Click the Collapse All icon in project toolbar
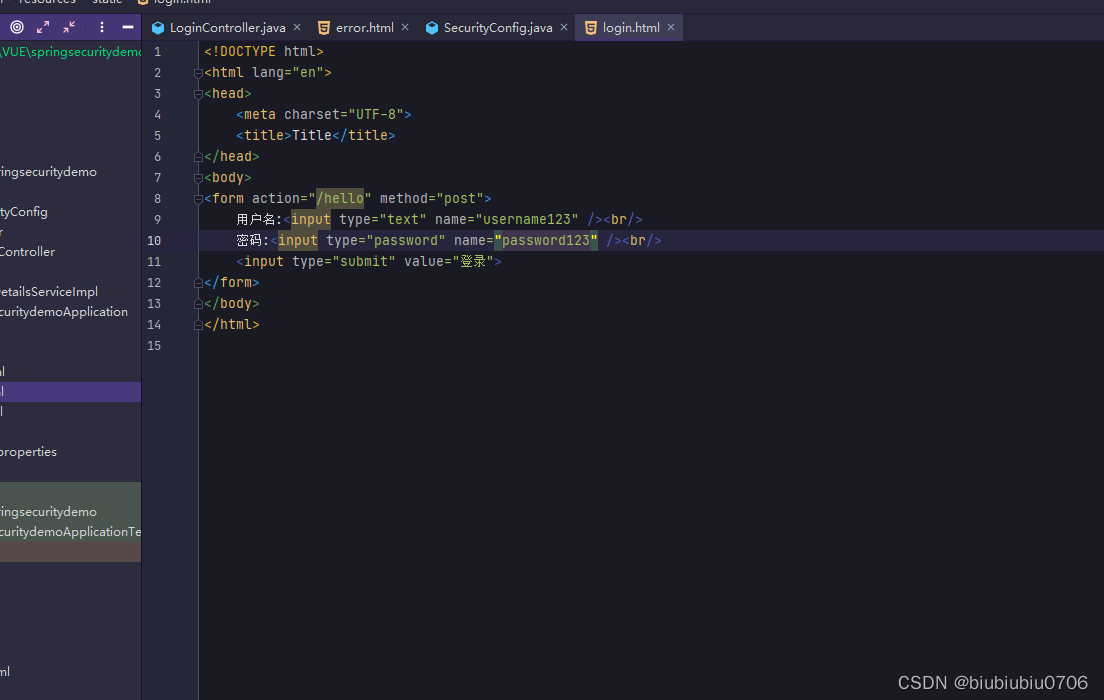 (69, 27)
